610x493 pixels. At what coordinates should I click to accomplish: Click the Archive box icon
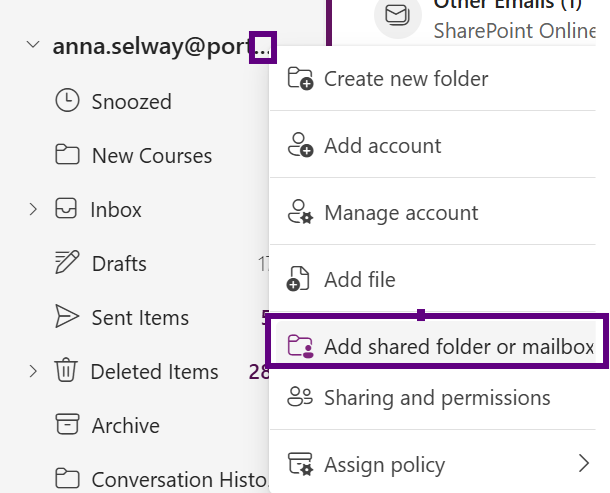(67, 425)
